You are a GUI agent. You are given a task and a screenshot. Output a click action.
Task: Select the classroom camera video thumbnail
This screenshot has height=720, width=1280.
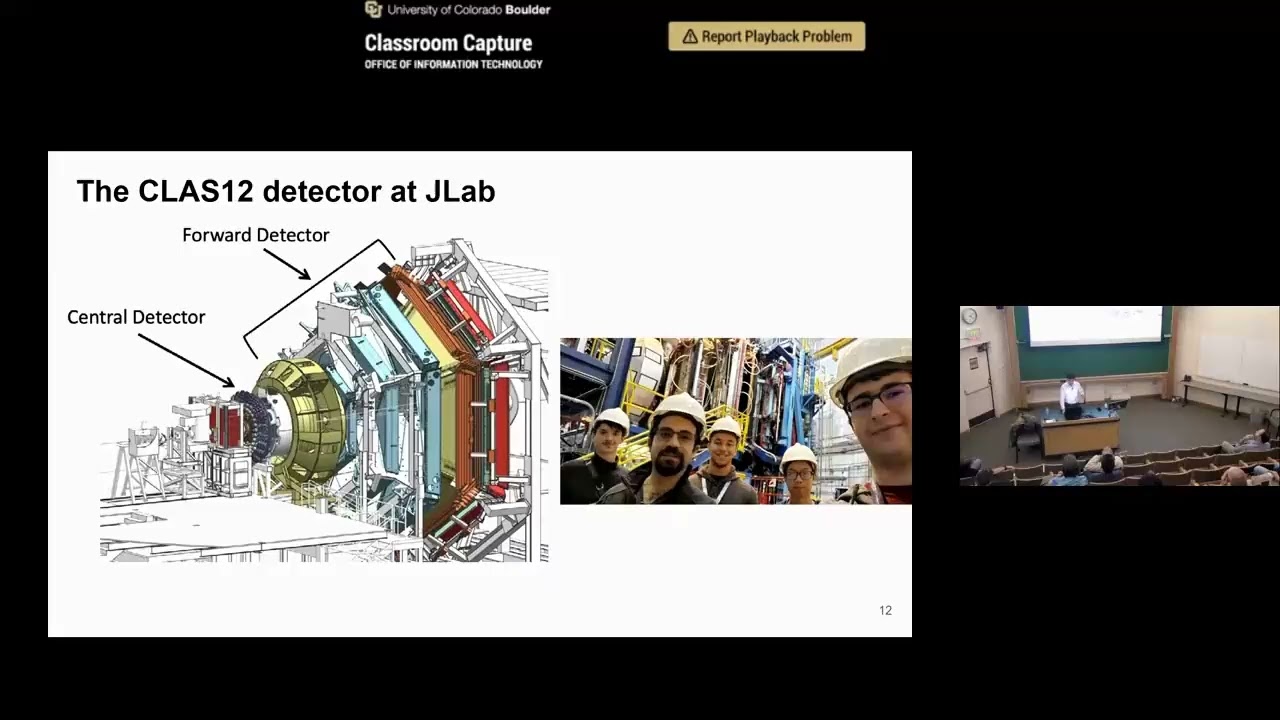(x=1119, y=396)
